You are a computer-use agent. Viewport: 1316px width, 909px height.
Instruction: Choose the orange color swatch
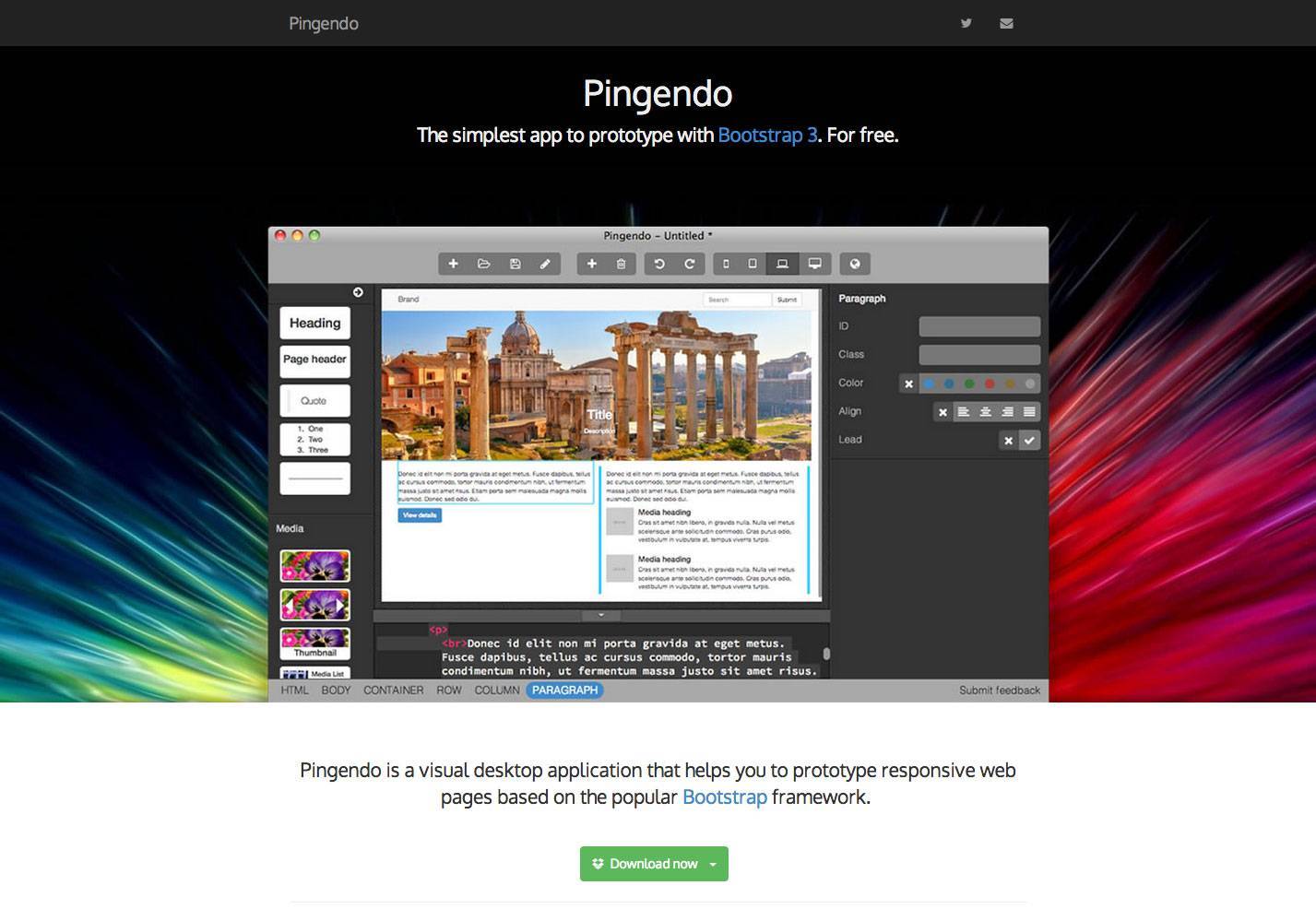1010,384
